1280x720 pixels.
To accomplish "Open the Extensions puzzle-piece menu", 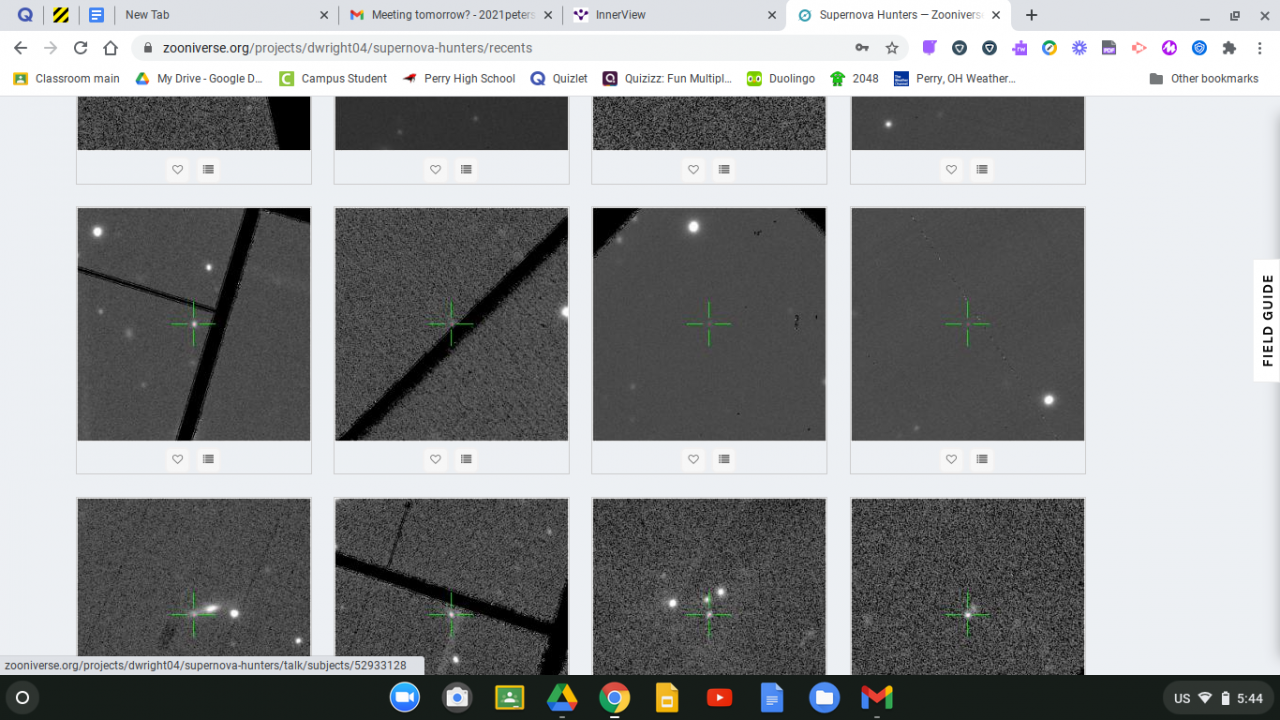I will point(1229,48).
